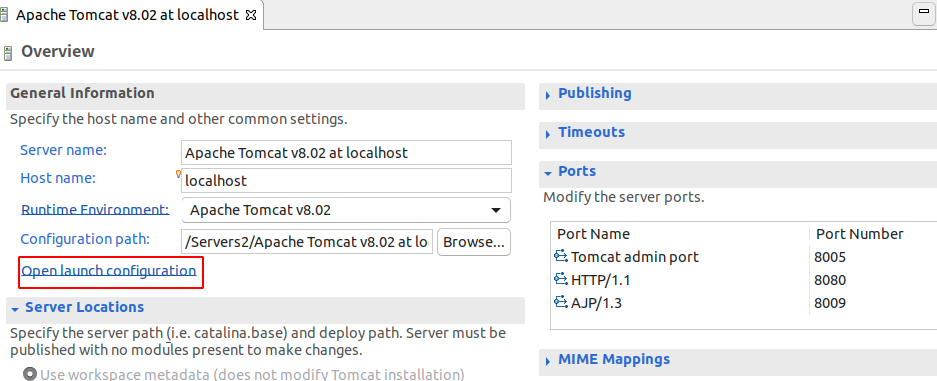Click the server icon beside Overview heading
This screenshot has width=937, height=381.
pyautogui.click(x=7, y=53)
